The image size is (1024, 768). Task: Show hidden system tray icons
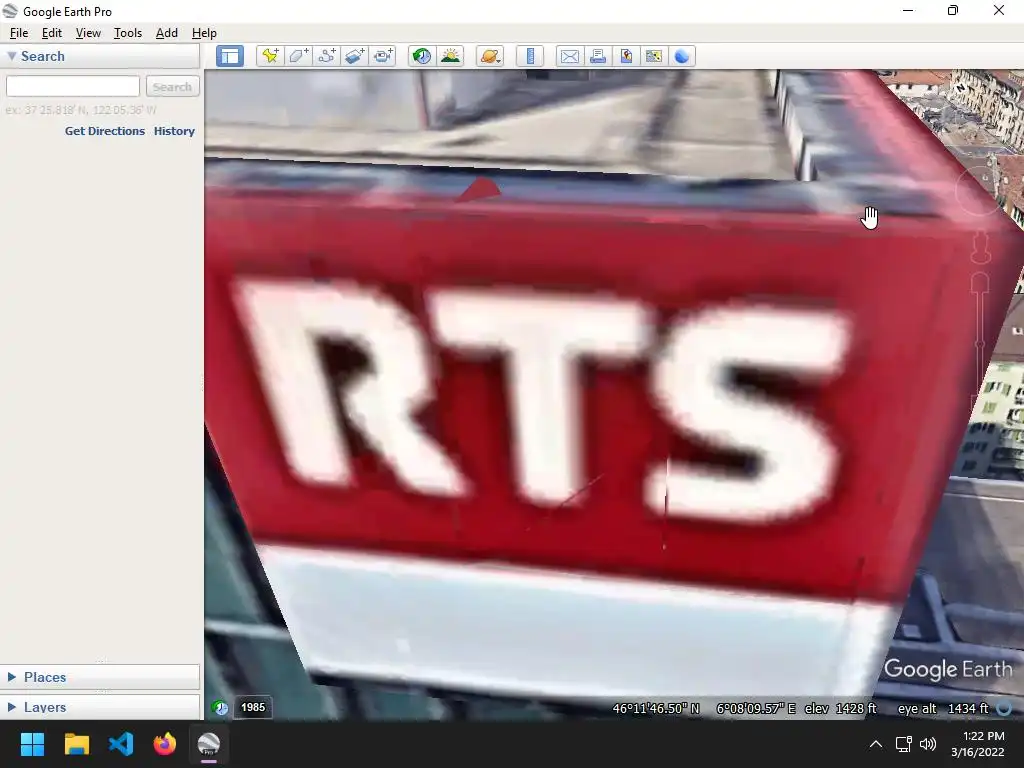[876, 744]
